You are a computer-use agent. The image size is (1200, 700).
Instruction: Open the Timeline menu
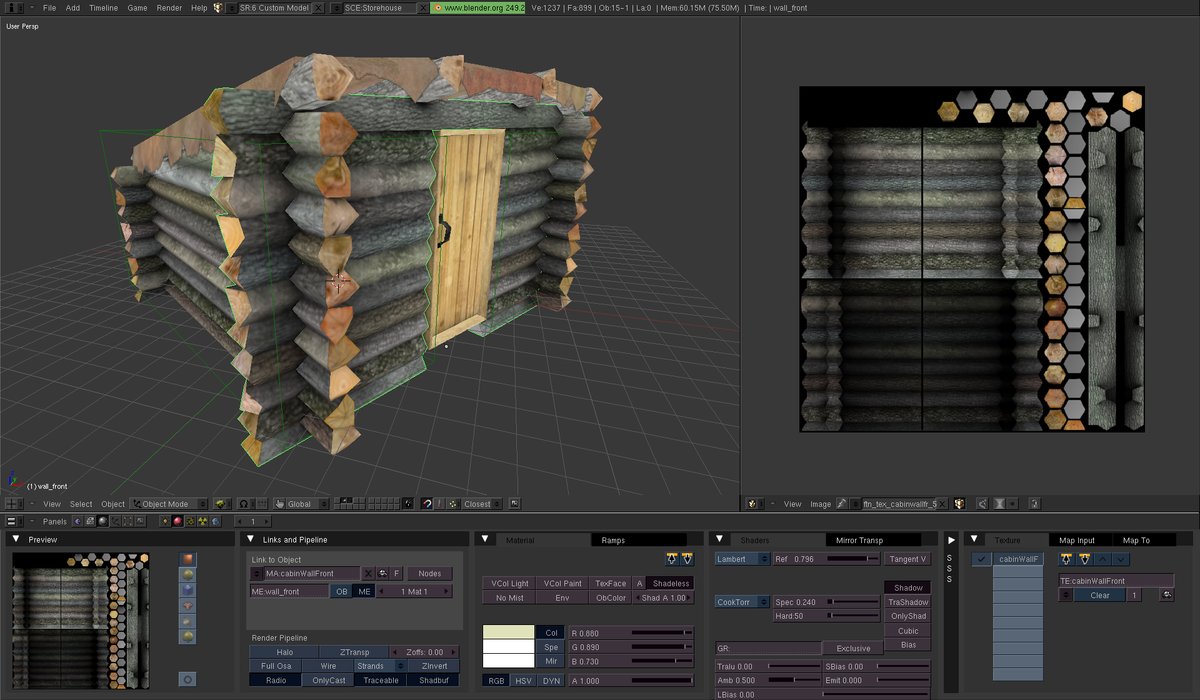[103, 7]
